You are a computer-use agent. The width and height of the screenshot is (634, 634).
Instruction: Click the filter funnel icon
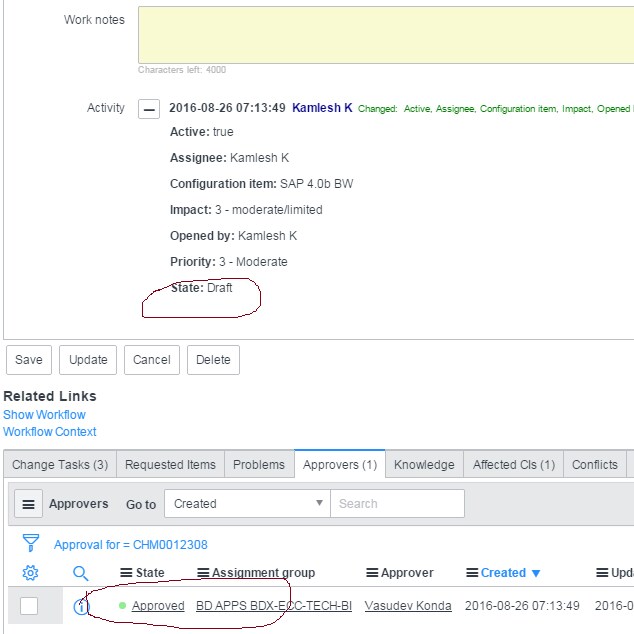click(31, 543)
